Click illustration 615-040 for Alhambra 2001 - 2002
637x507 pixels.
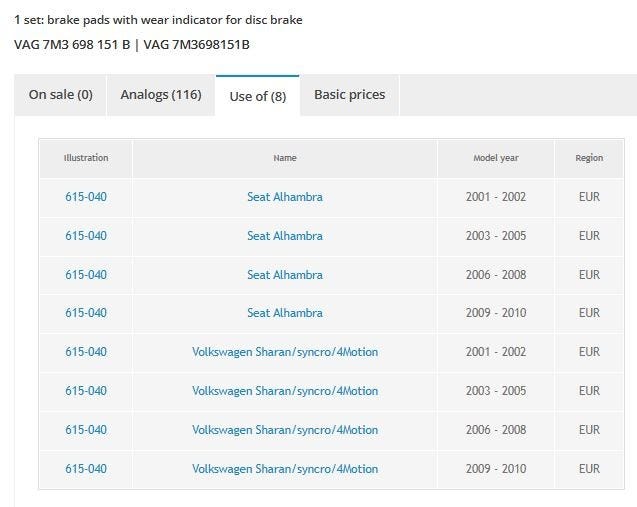(86, 197)
